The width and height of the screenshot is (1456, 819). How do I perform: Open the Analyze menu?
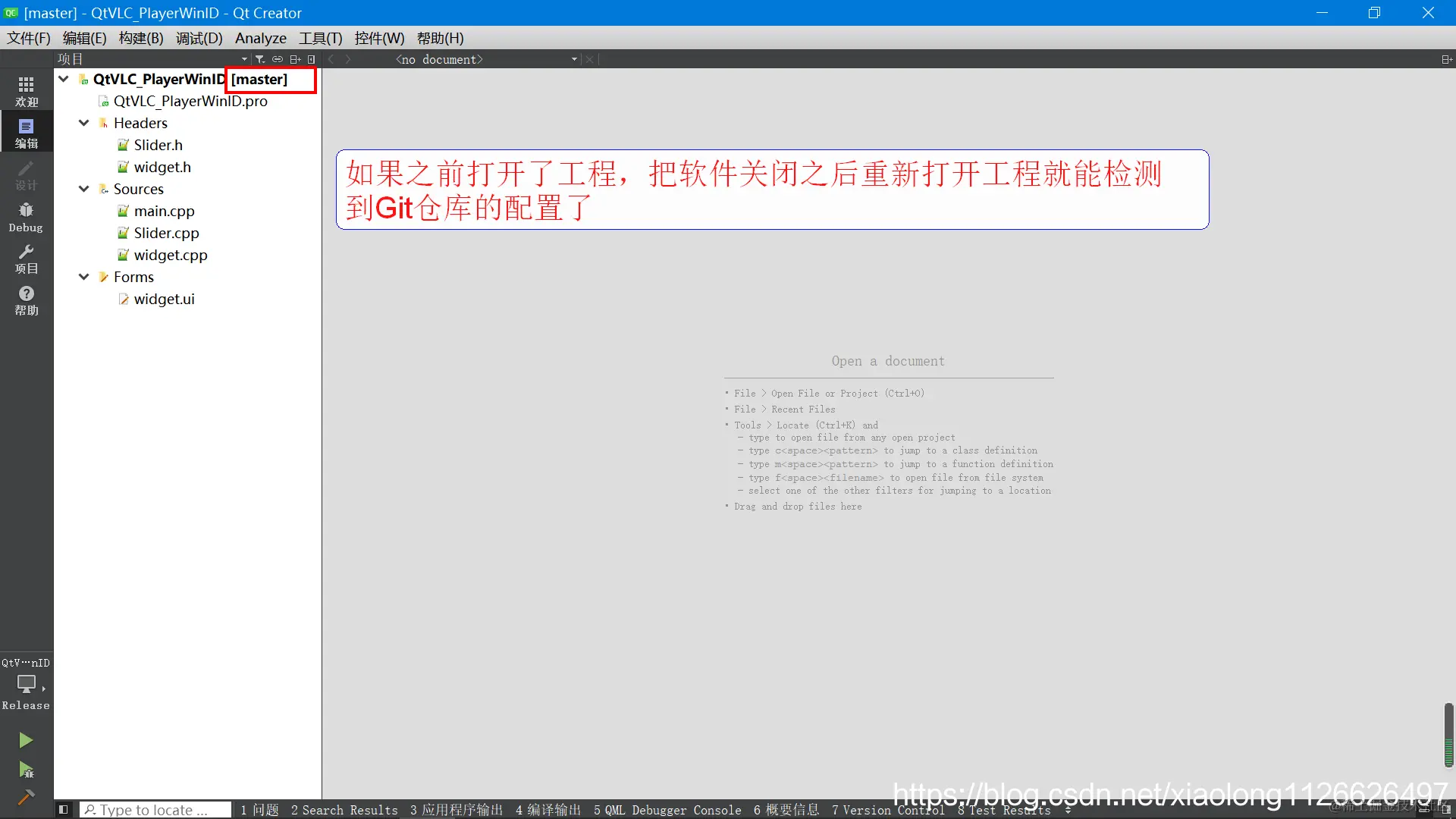coord(260,38)
